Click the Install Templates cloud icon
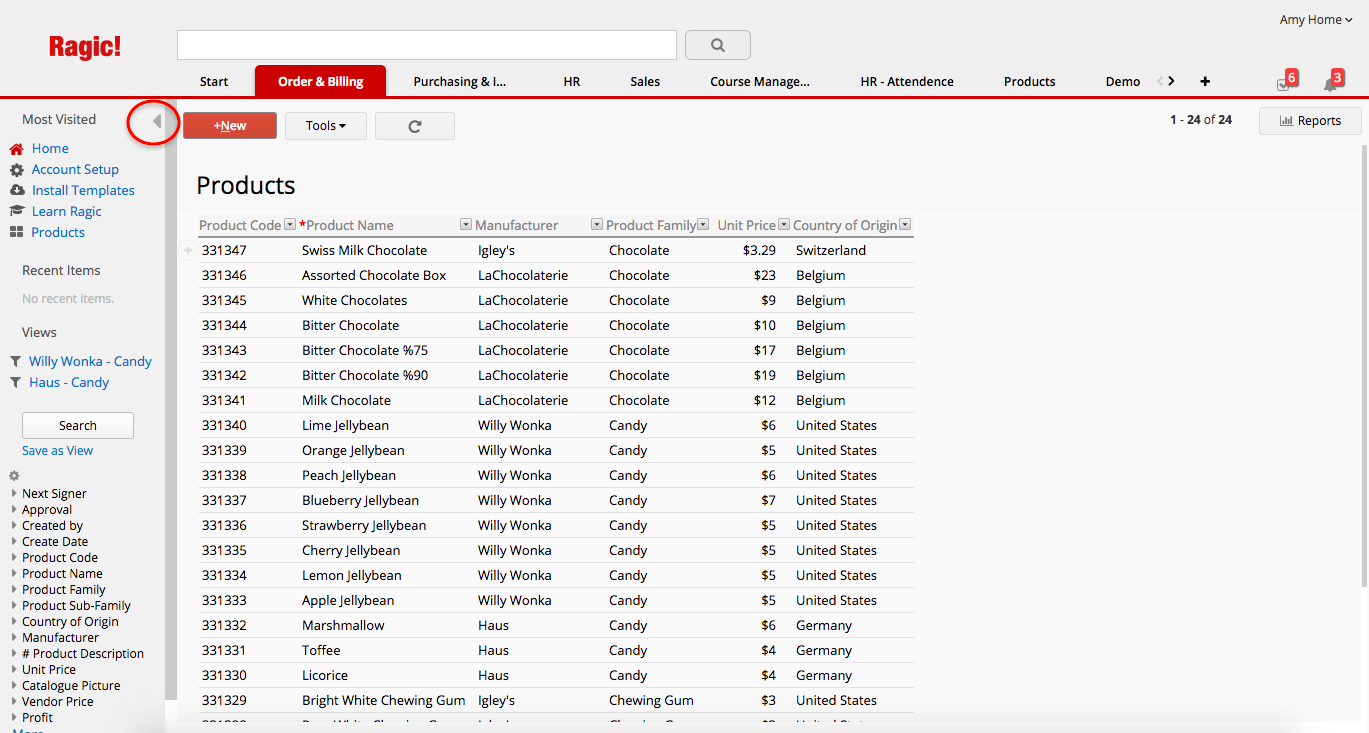Viewport: 1369px width, 733px height. [17, 189]
